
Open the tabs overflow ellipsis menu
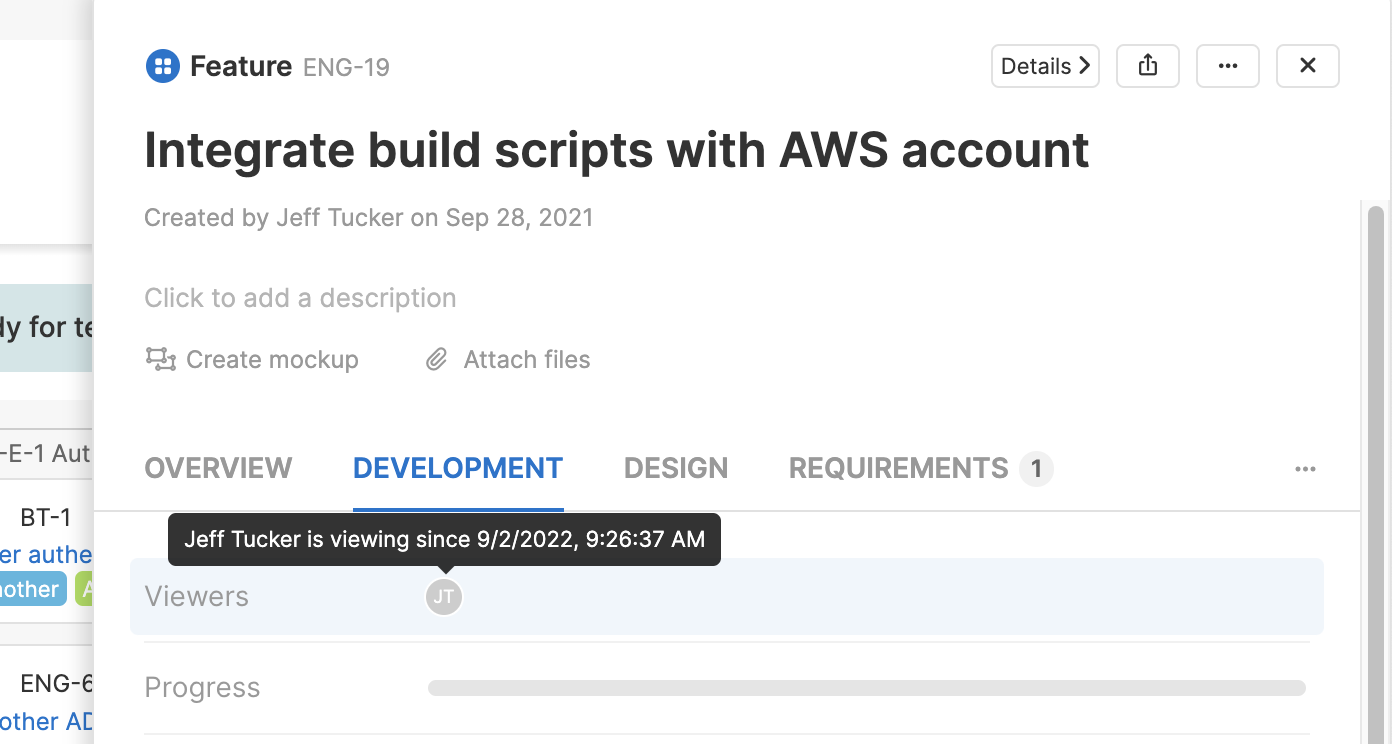tap(1305, 469)
